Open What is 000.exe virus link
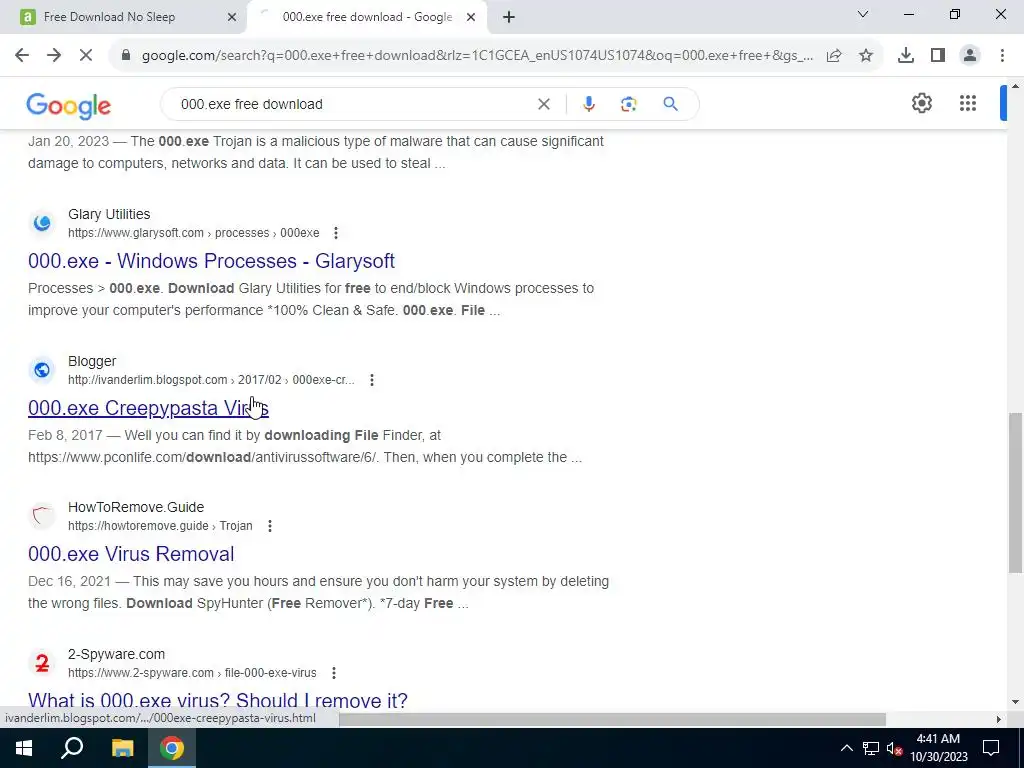The width and height of the screenshot is (1024, 768). click(x=217, y=701)
